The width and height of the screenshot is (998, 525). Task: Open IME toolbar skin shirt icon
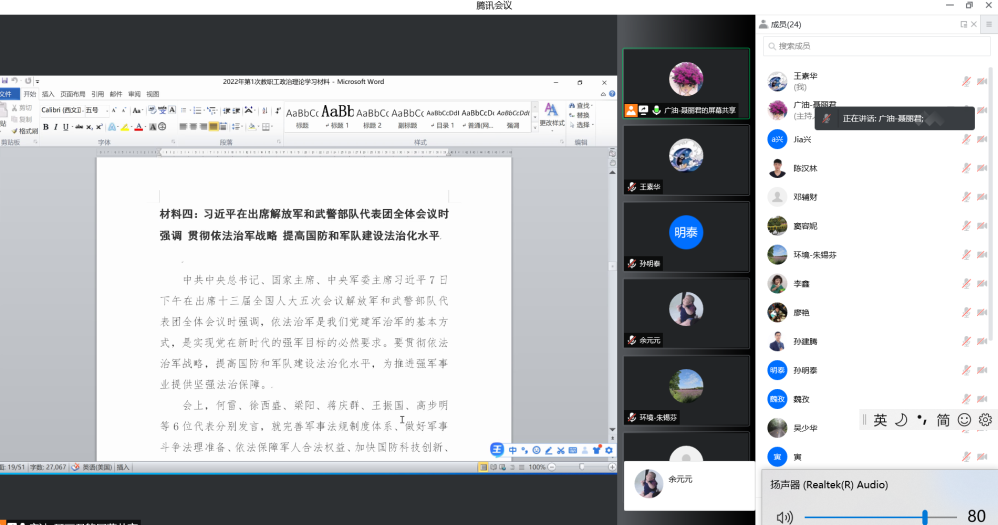tap(596, 450)
